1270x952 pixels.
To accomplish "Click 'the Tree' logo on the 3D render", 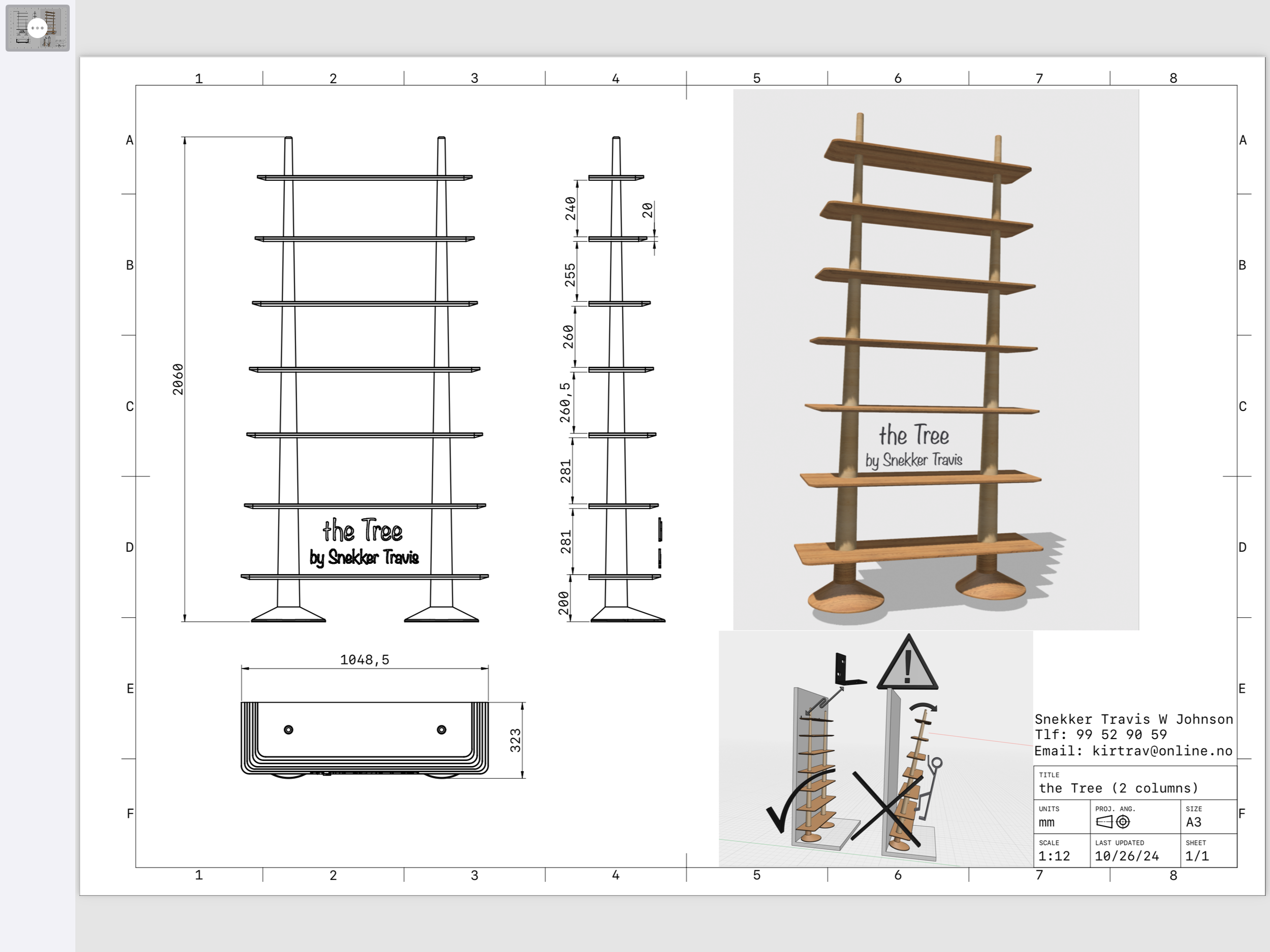I will (913, 435).
